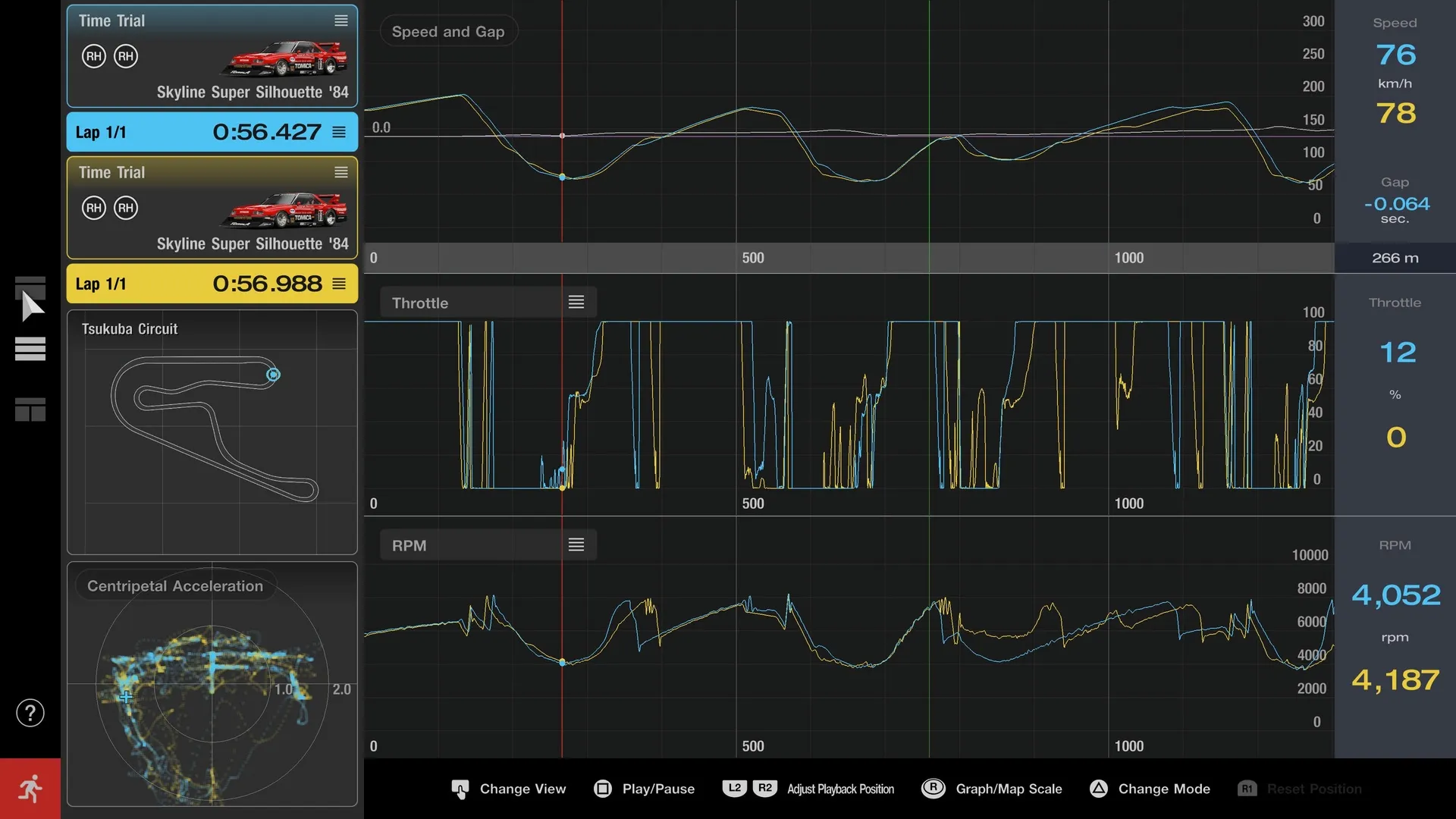The image size is (1456, 819).
Task: Click the Change Mode triangle icon
Action: [1098, 789]
